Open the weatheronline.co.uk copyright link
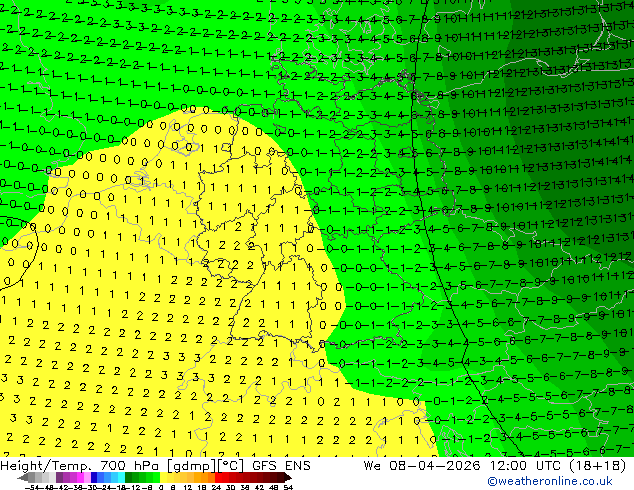The height and width of the screenshot is (490, 634). pos(550,481)
